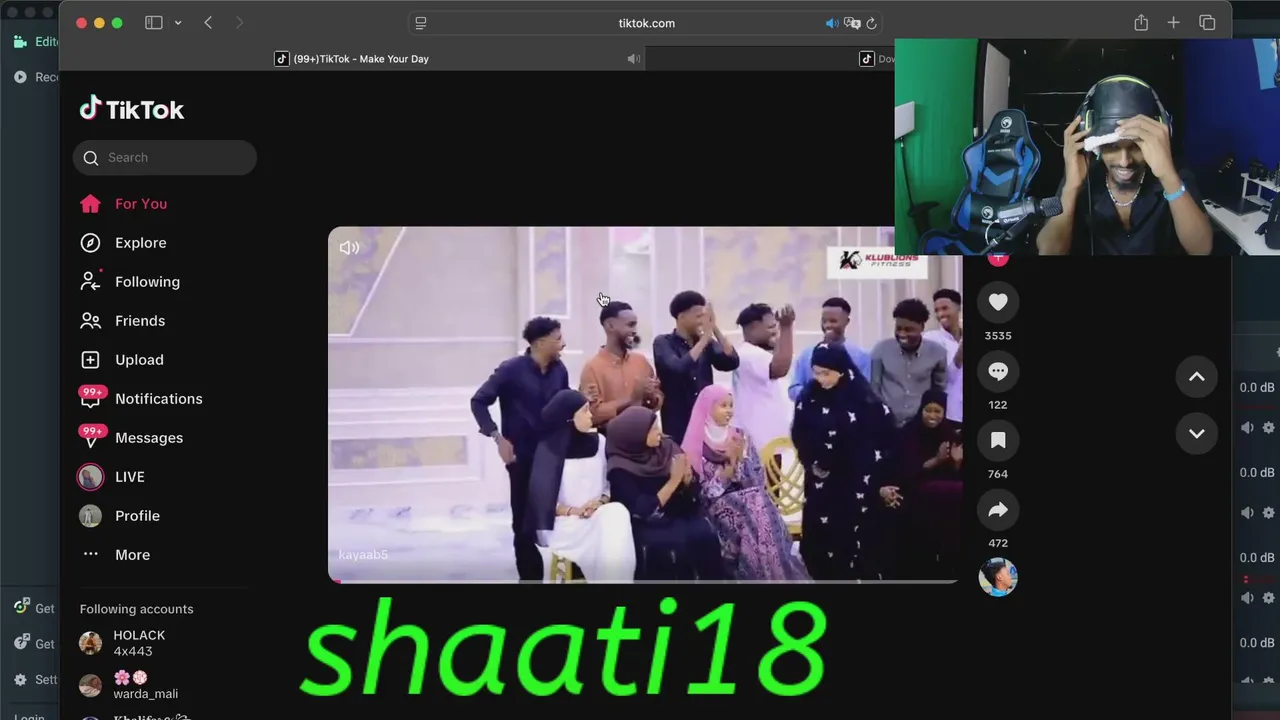Image resolution: width=1280 pixels, height=720 pixels.
Task: Click the Following accounts heading
Action: [x=137, y=609]
